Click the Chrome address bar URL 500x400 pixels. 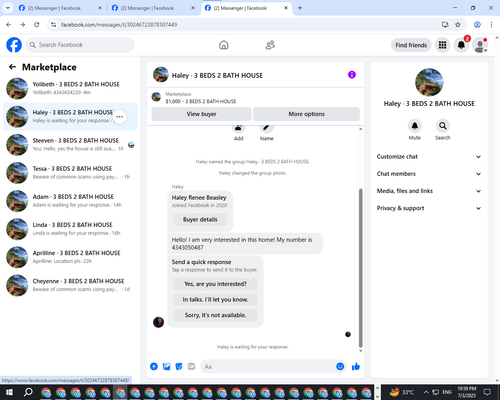pos(119,25)
